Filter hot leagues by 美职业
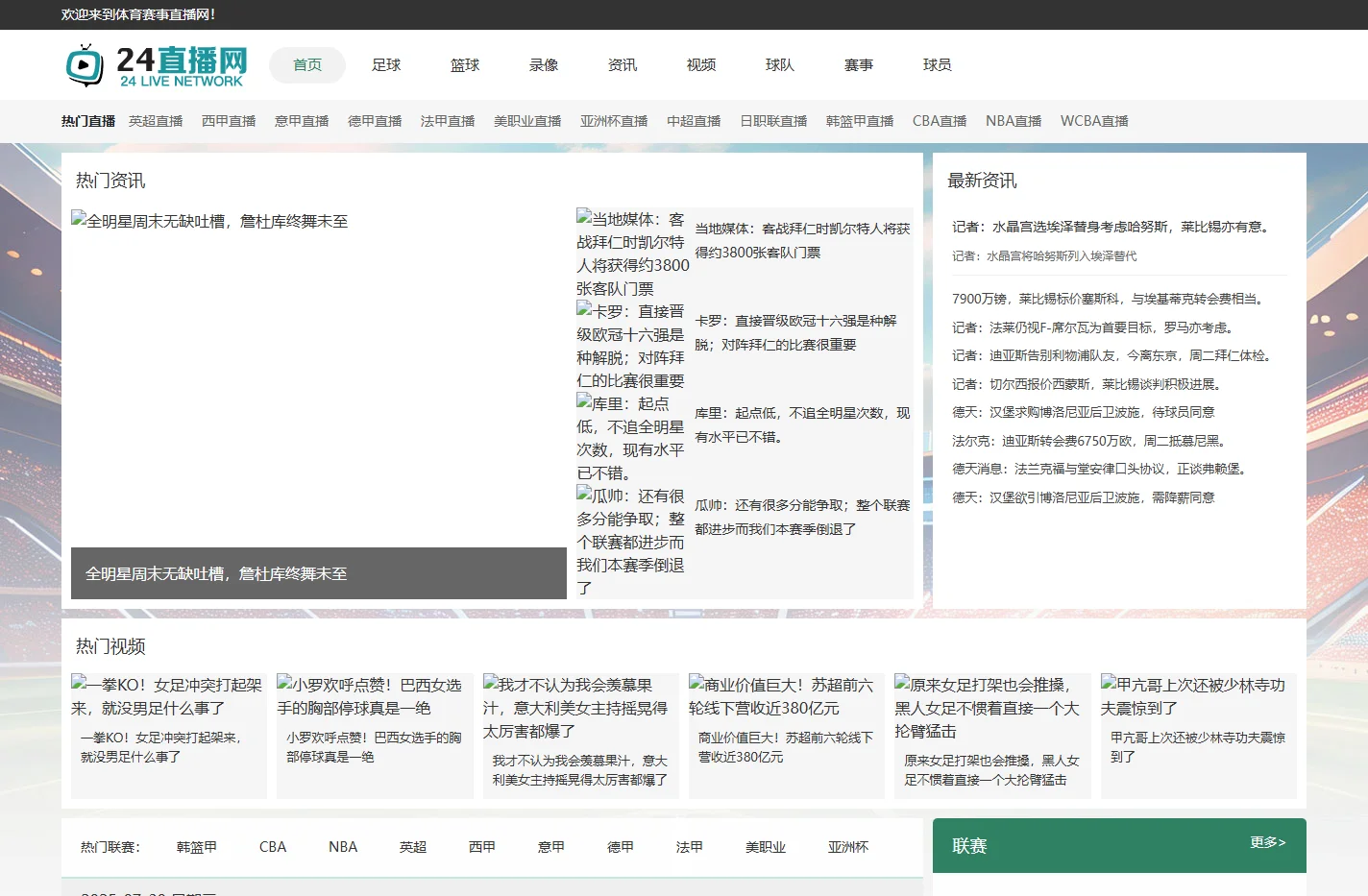The width and height of the screenshot is (1368, 896). [x=766, y=847]
